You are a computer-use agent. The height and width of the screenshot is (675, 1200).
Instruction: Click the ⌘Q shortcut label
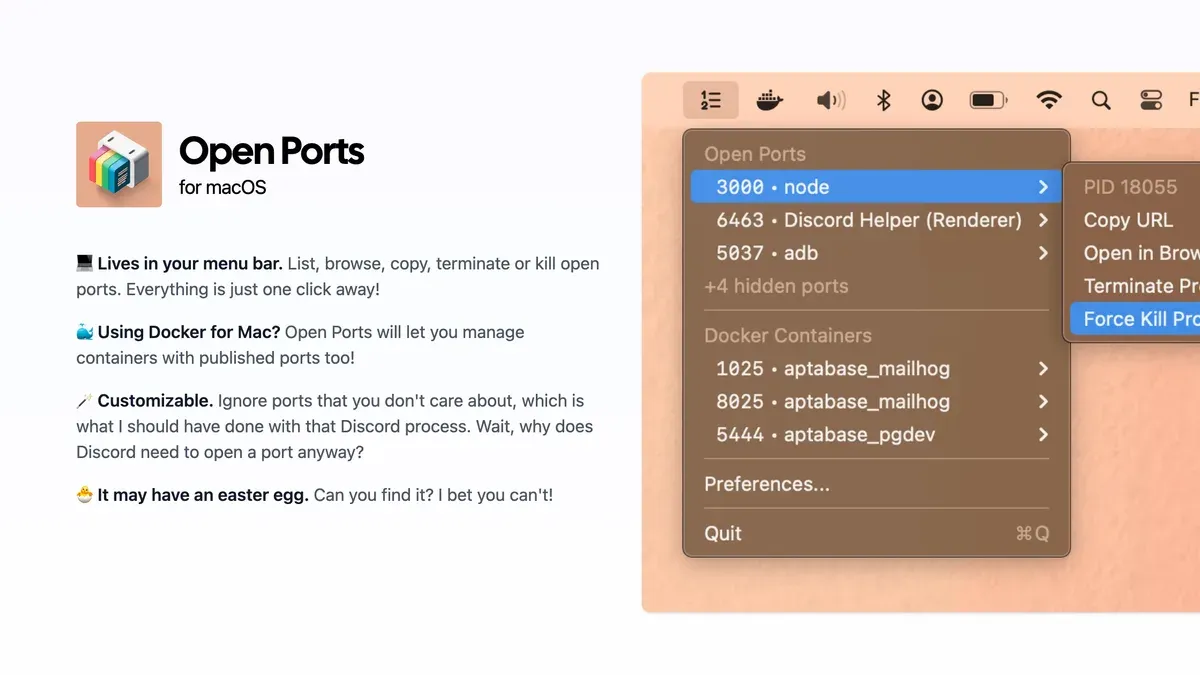click(x=1032, y=533)
